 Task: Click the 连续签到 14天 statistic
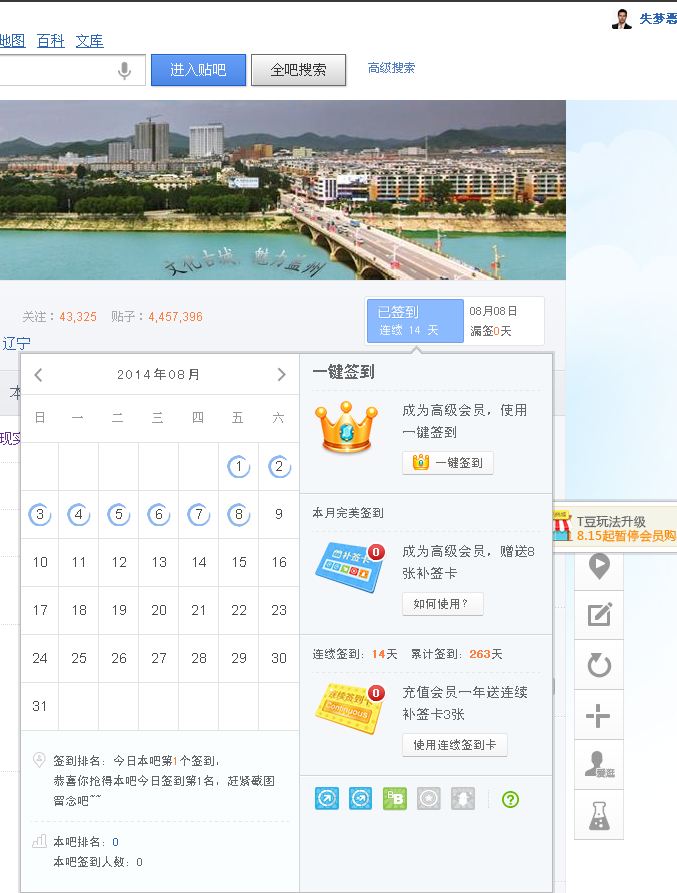point(355,654)
